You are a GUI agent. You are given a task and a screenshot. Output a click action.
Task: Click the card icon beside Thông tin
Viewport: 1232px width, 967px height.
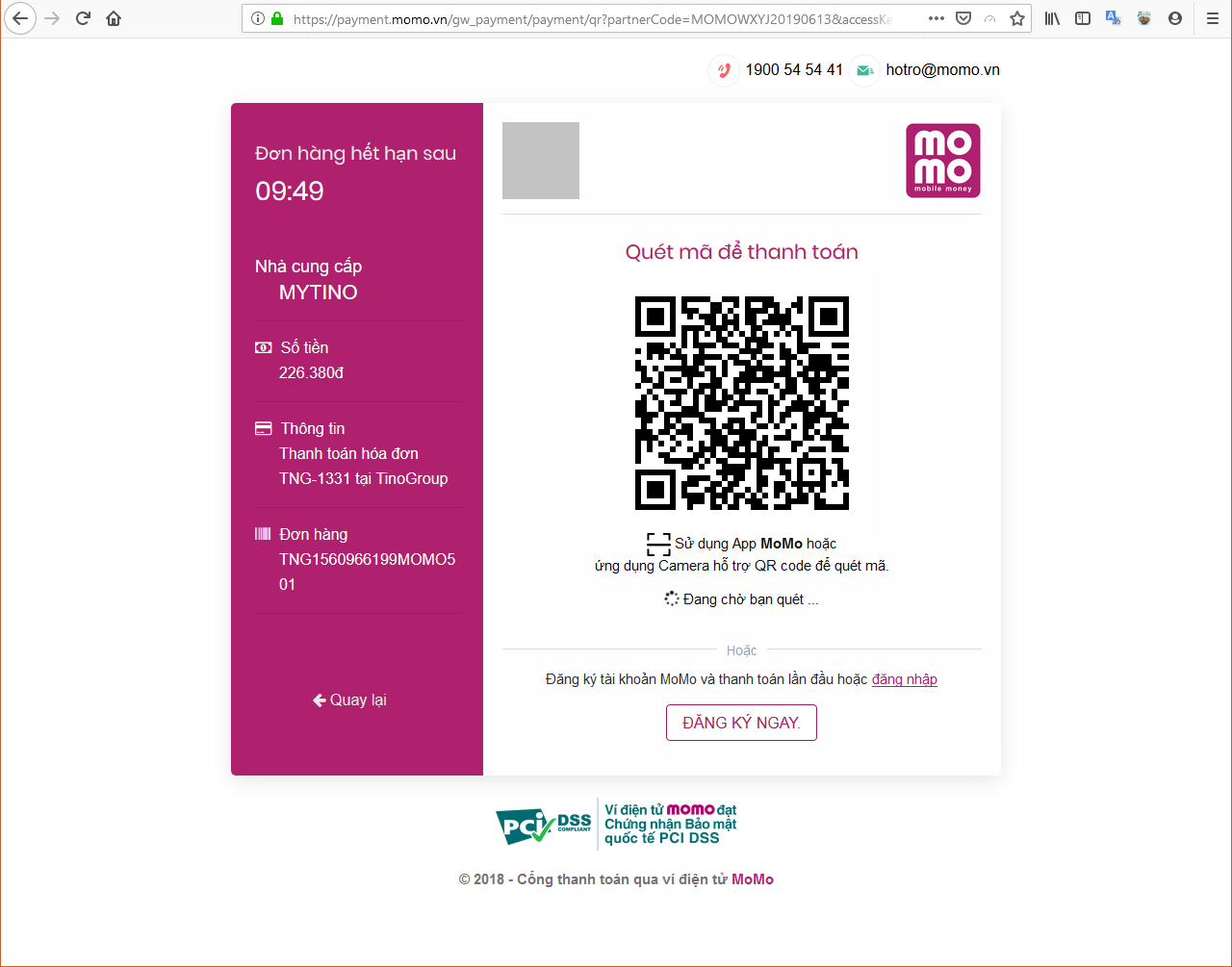point(263,428)
